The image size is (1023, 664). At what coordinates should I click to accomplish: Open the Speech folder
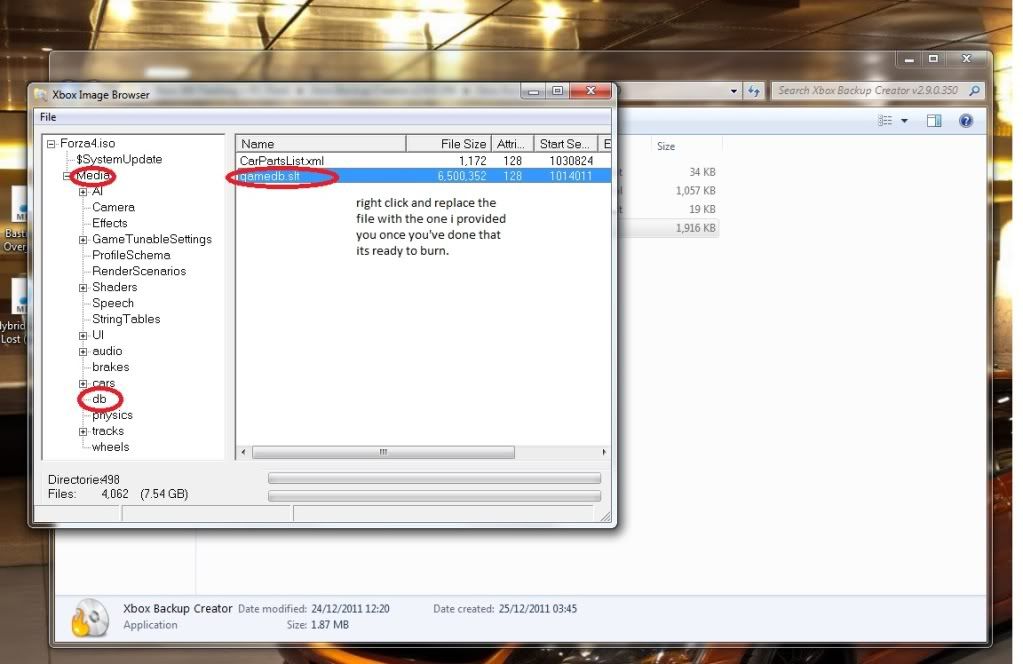tap(113, 303)
